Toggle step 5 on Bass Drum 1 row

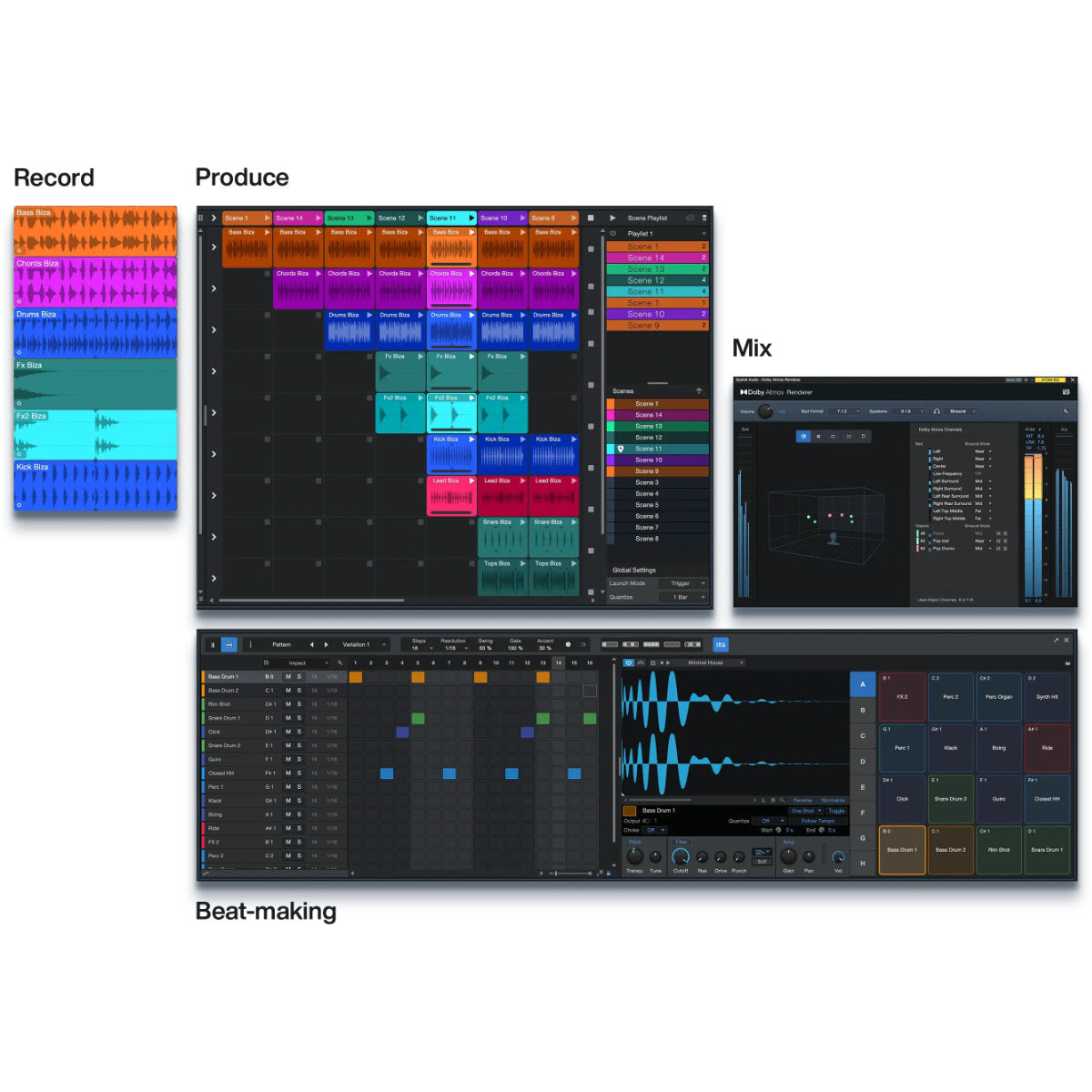pyautogui.click(x=418, y=677)
